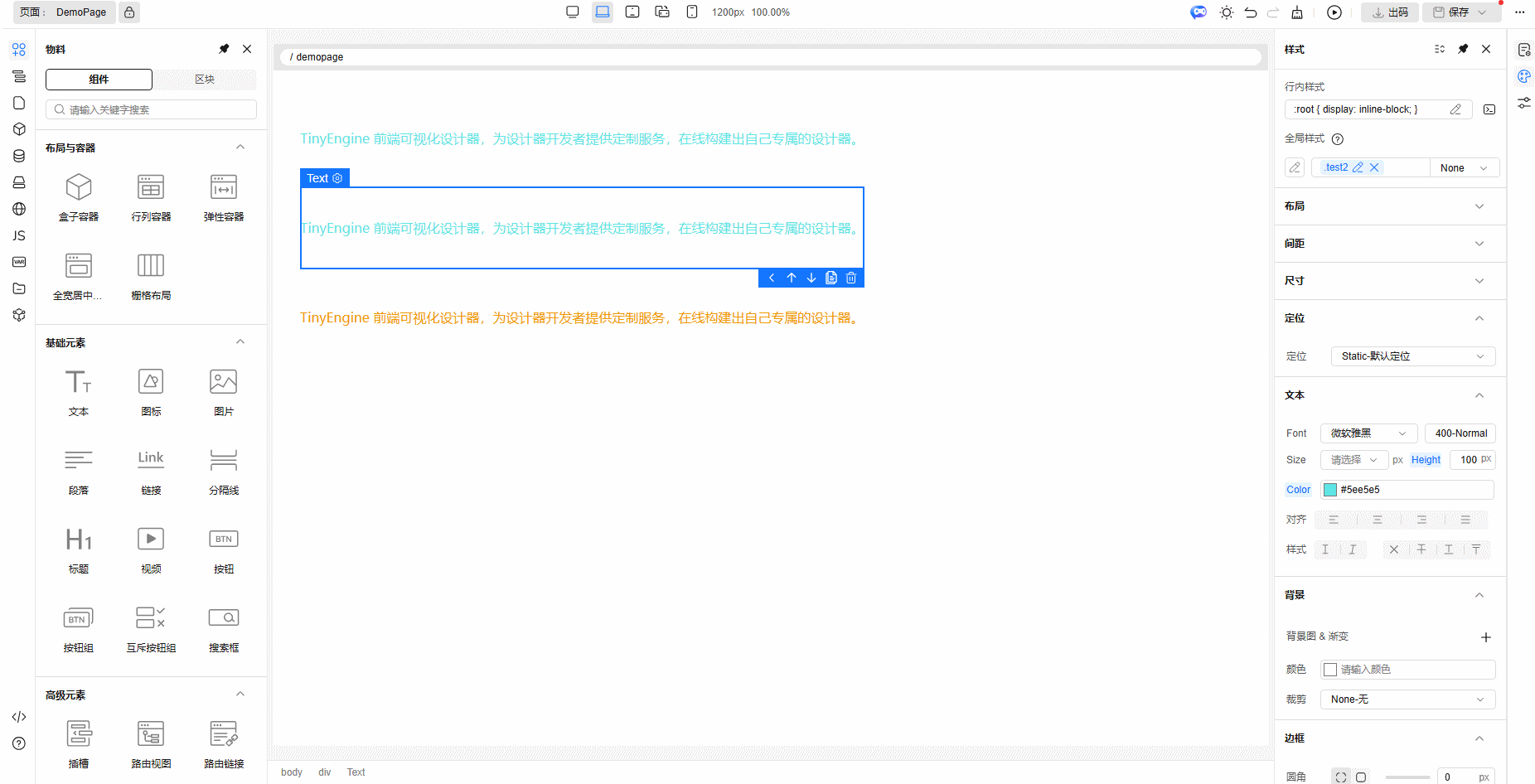Toggle italic text style
Screen dimensions: 1535x784
[1353, 549]
